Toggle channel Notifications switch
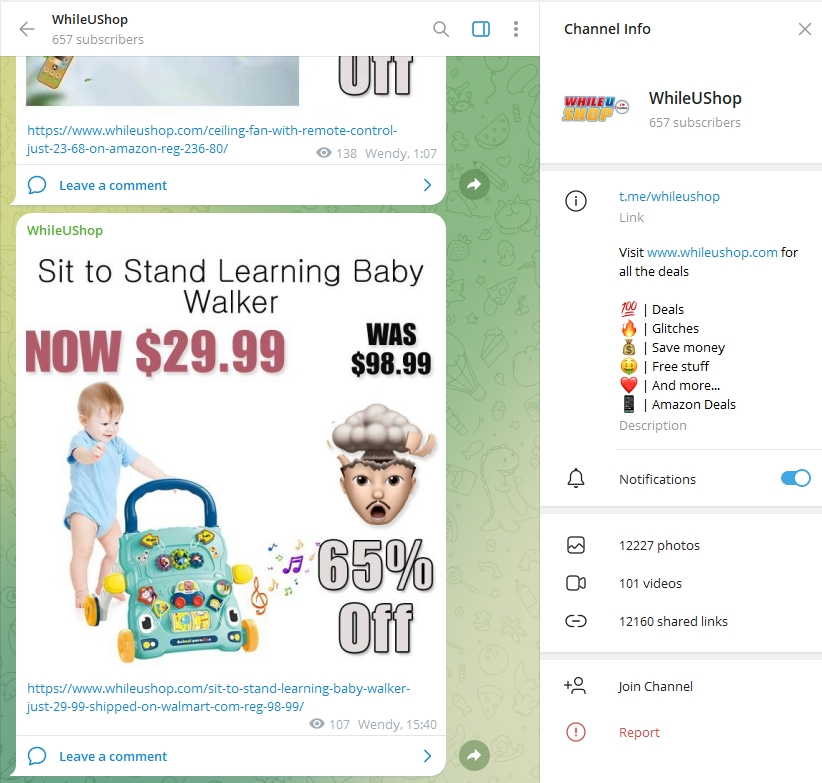This screenshot has height=783, width=822. coord(795,478)
